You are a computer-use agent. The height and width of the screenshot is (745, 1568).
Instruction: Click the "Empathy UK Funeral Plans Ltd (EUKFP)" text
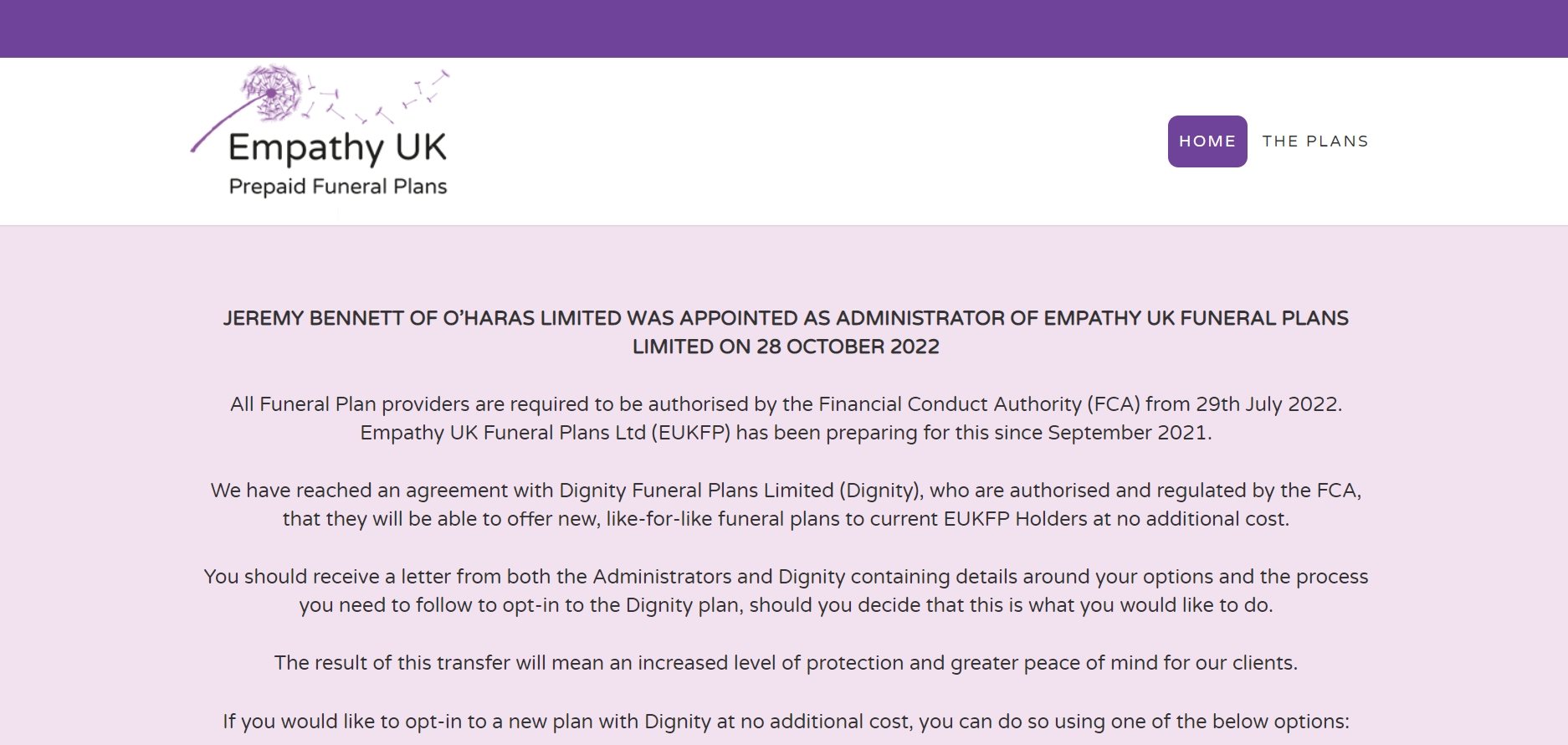pyautogui.click(x=546, y=433)
